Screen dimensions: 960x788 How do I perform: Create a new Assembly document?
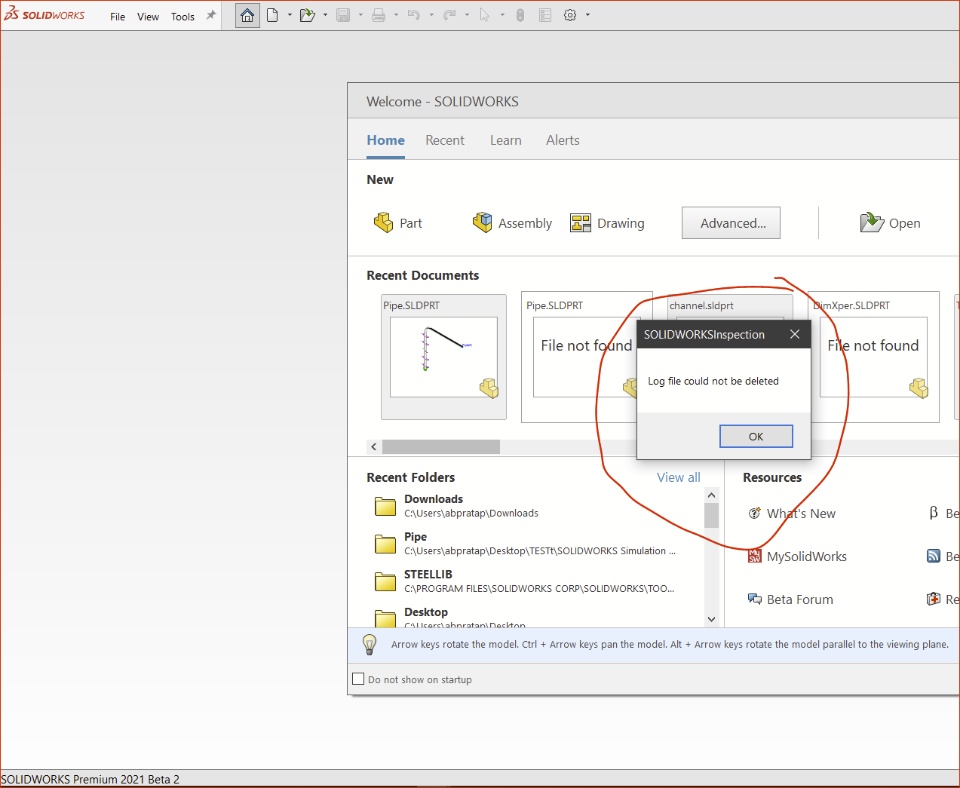pos(512,223)
